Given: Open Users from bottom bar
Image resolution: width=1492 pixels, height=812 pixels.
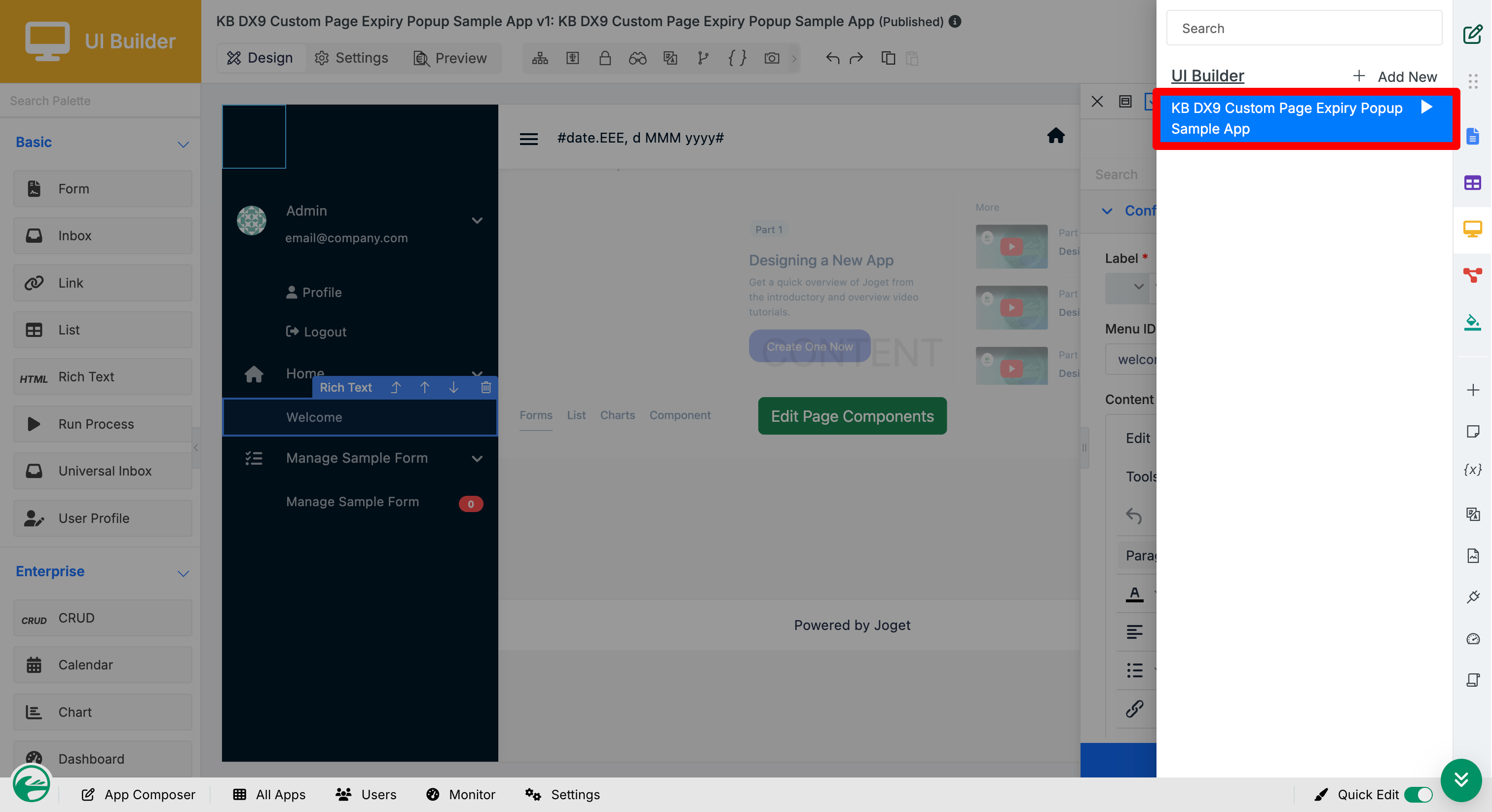Looking at the screenshot, I should coord(366,795).
